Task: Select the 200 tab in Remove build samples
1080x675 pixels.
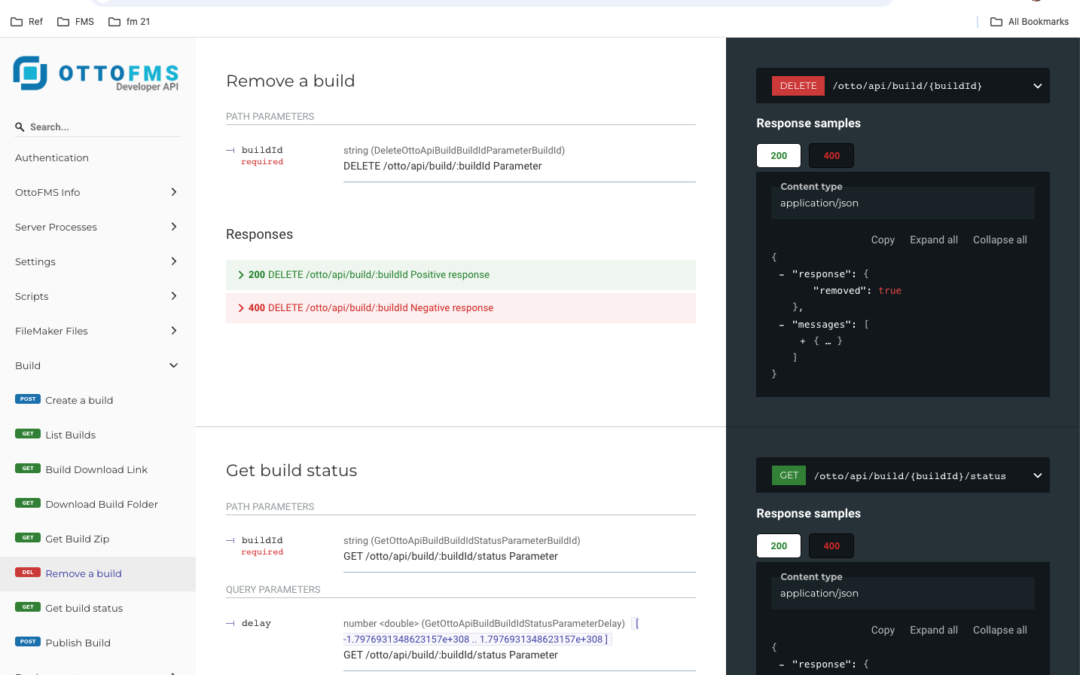Action: tap(778, 156)
